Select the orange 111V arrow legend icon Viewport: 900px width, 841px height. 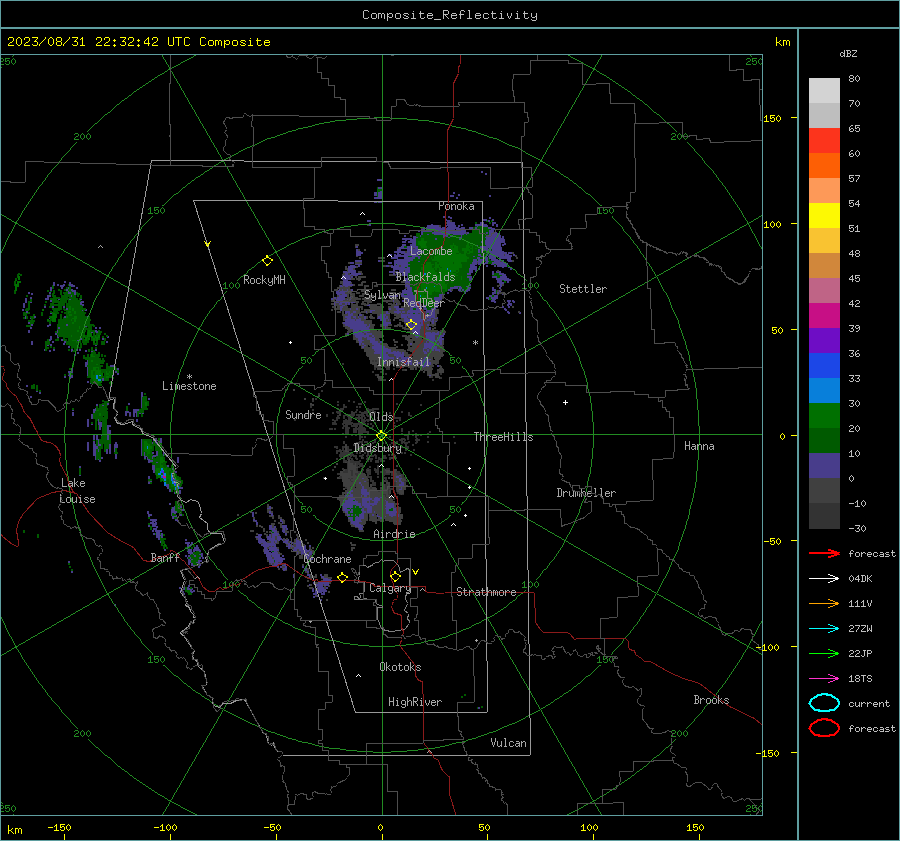[x=824, y=603]
